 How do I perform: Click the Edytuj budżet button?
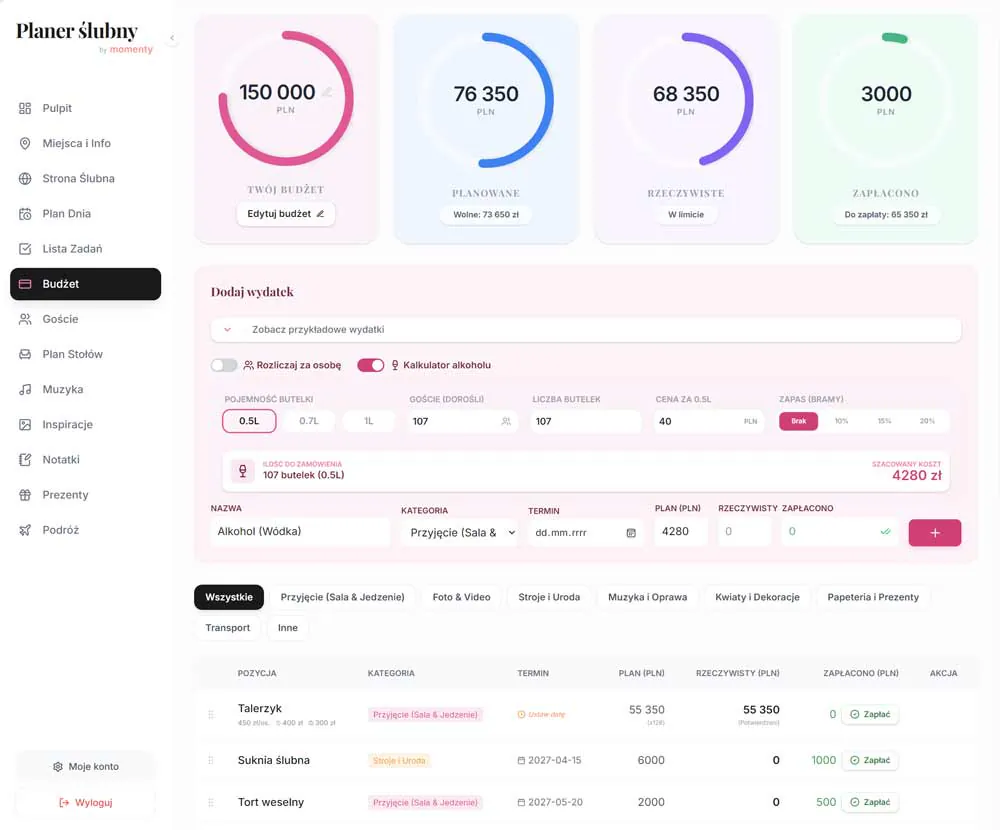[286, 214]
